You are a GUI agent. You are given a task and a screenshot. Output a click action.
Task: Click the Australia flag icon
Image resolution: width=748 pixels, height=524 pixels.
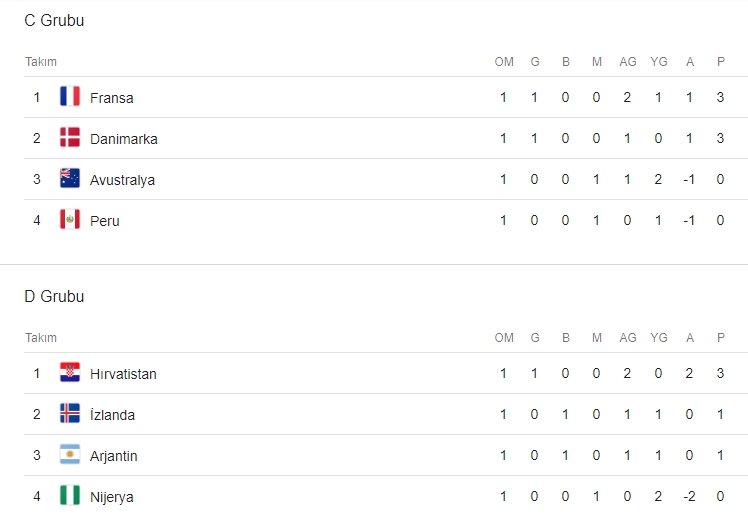[x=70, y=179]
